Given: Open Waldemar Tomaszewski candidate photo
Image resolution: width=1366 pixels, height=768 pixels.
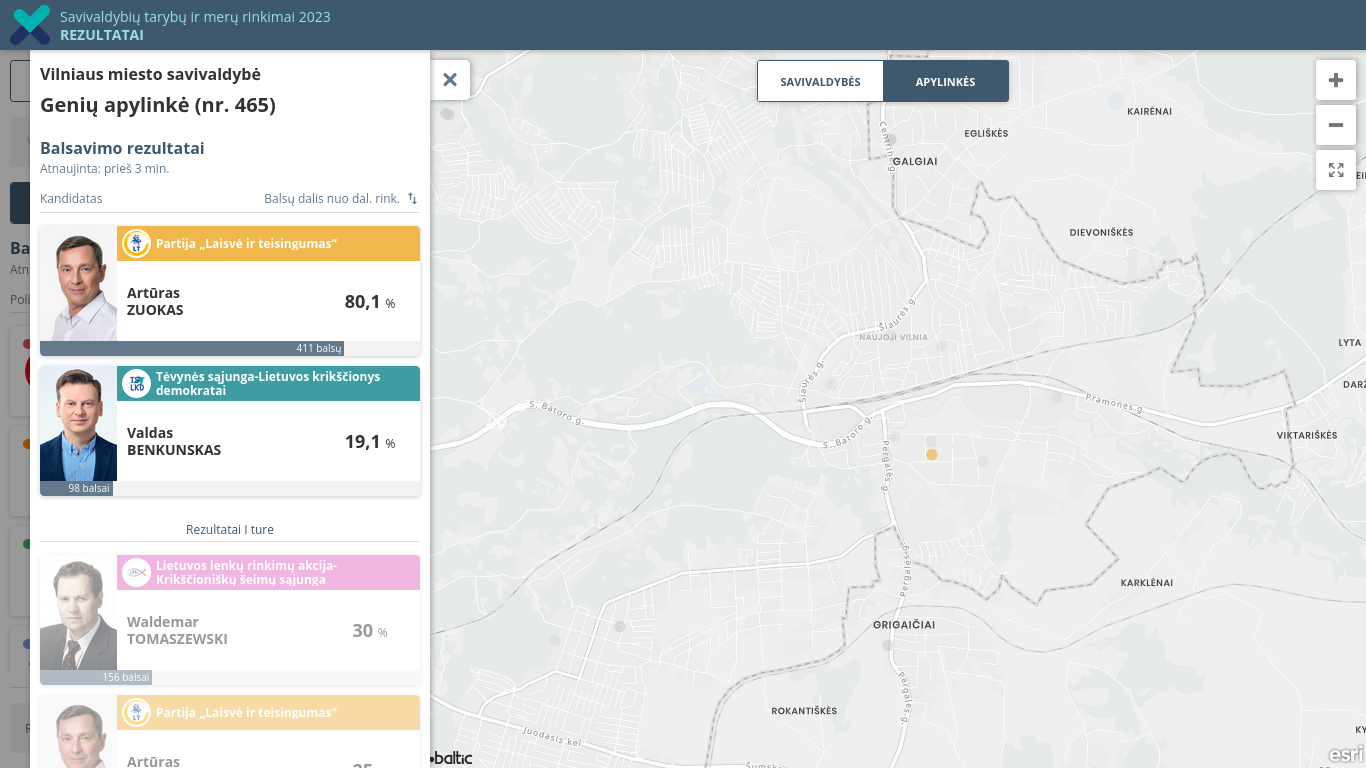Looking at the screenshot, I should click(x=79, y=615).
